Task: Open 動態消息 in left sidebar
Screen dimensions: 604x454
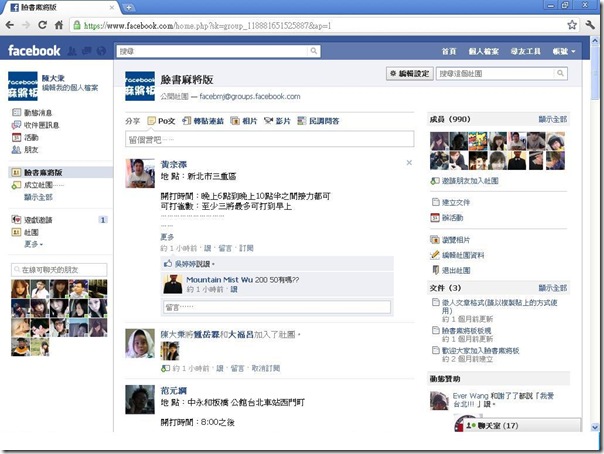Action: click(32, 112)
